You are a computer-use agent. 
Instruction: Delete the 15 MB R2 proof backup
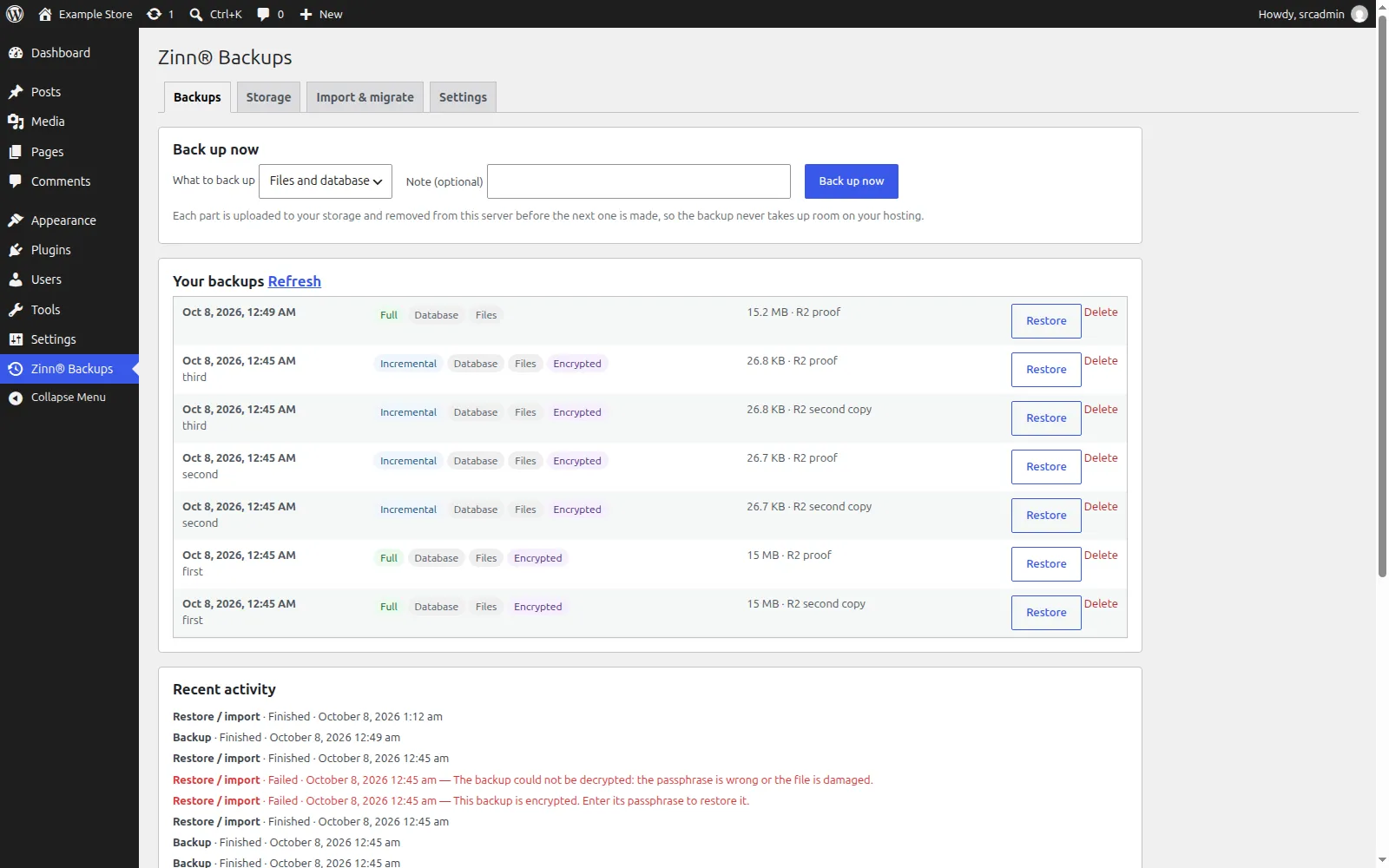coord(1101,556)
